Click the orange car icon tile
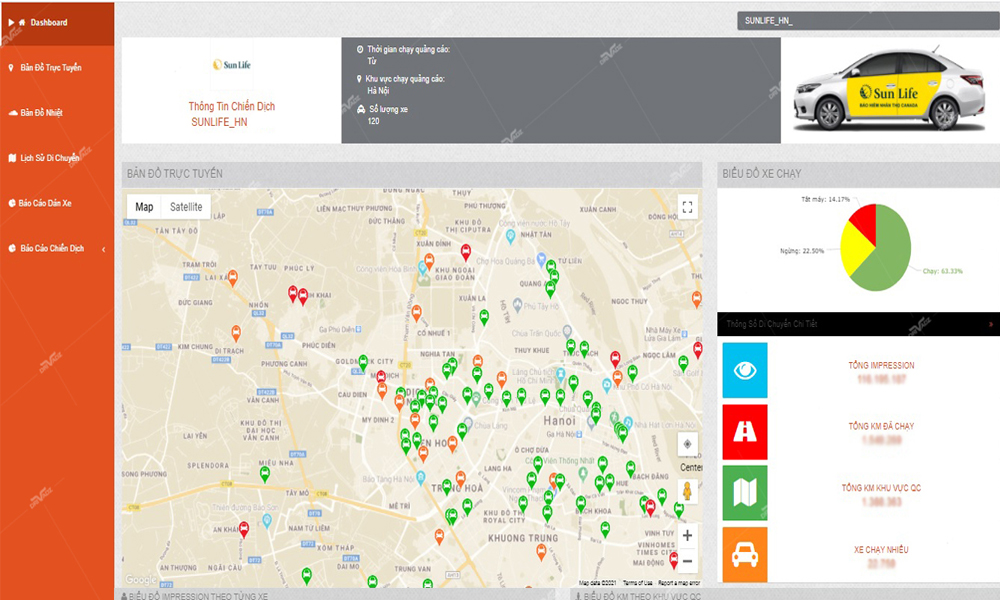1000x600 pixels. click(745, 554)
